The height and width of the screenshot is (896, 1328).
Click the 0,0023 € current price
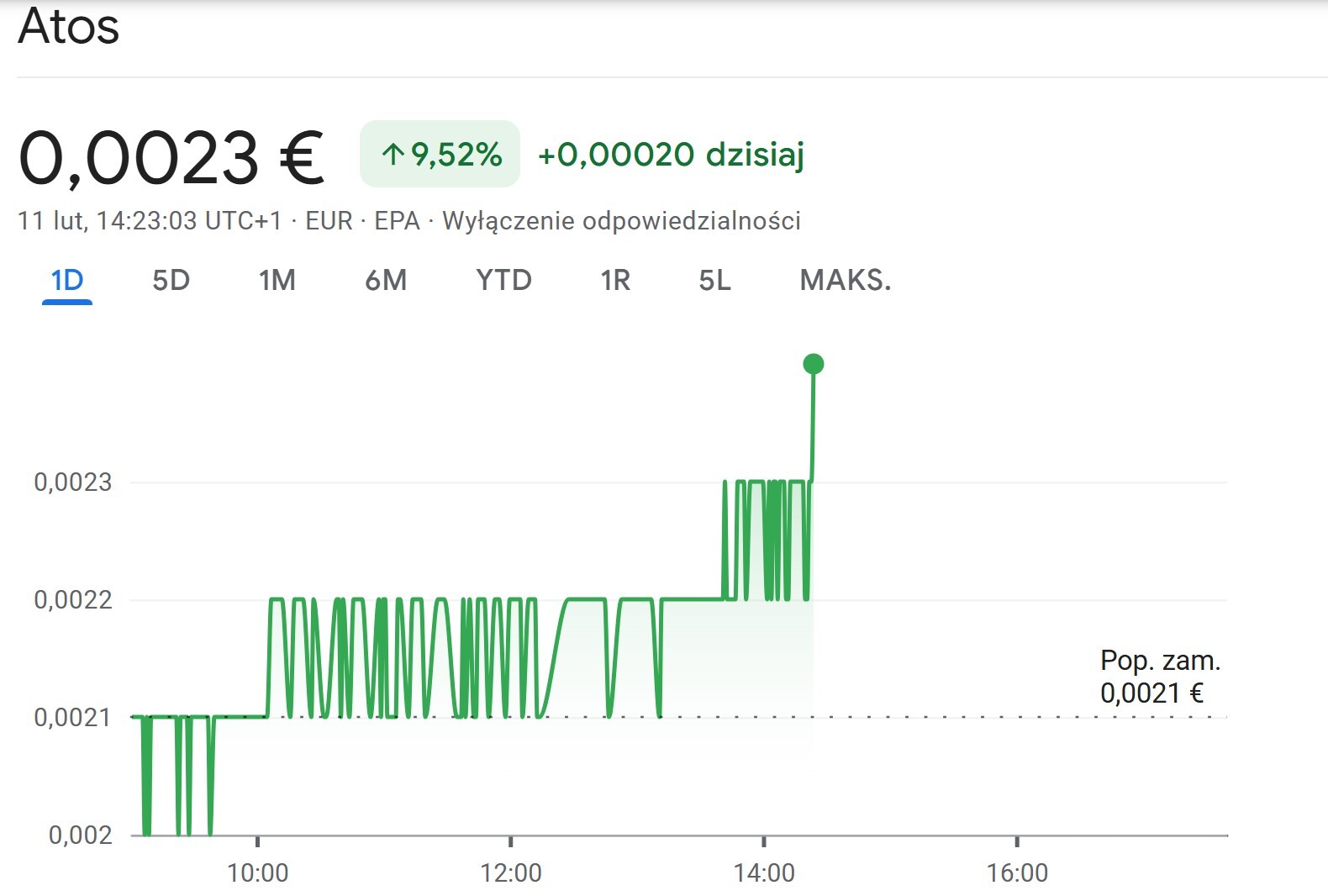171,158
